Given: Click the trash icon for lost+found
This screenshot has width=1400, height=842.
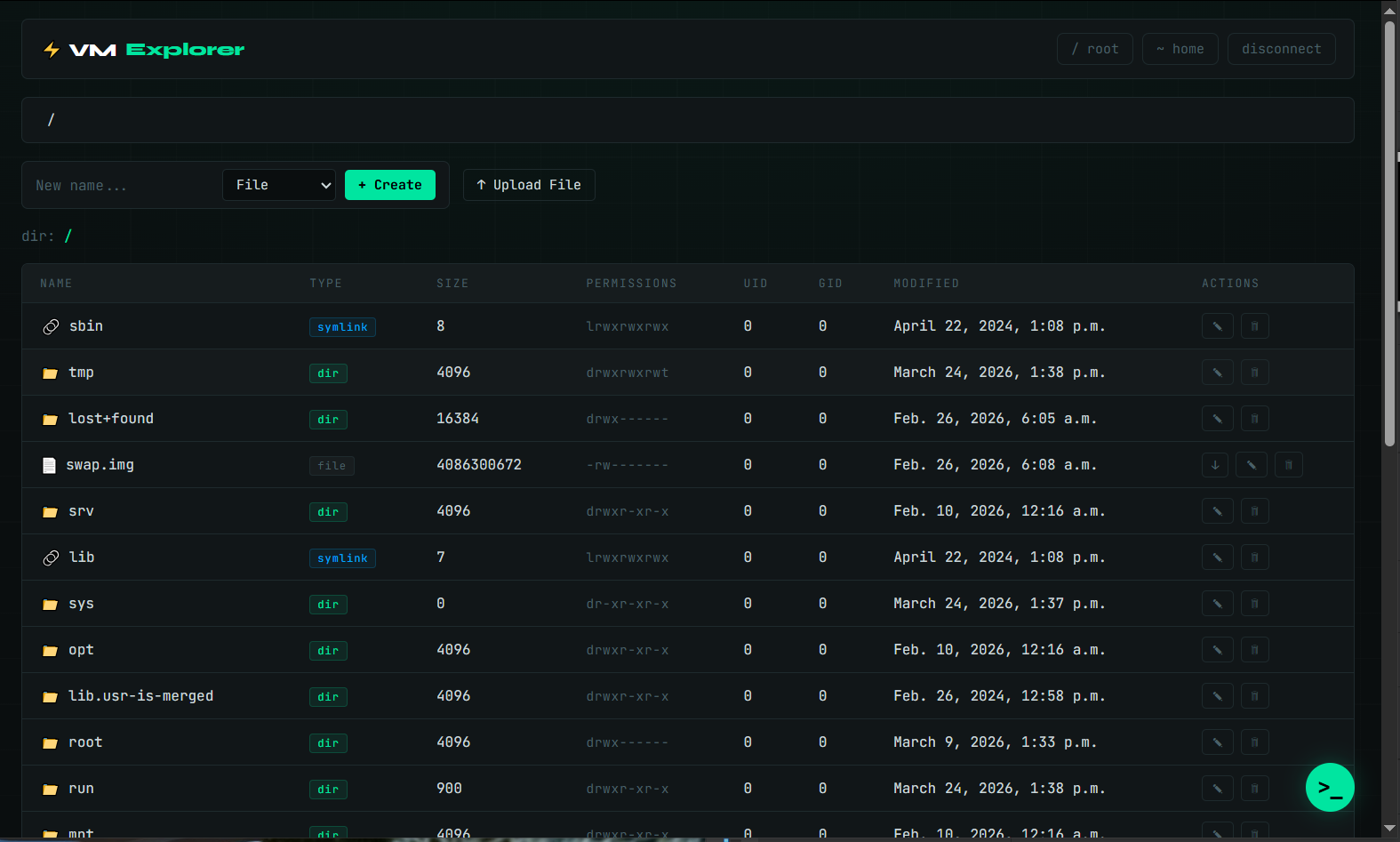Looking at the screenshot, I should pos(1254,419).
